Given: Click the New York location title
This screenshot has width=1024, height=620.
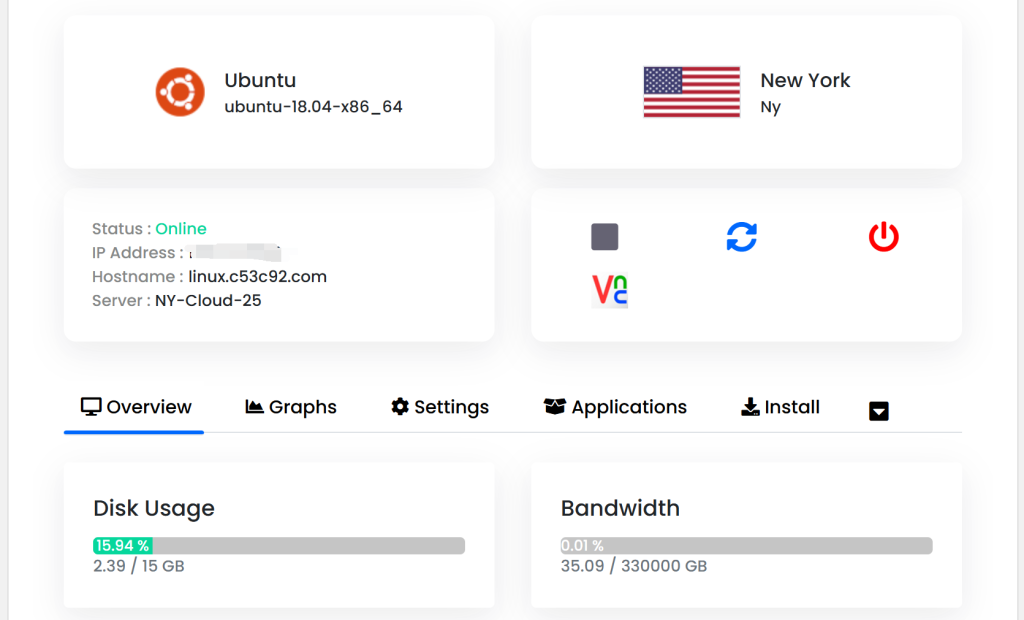Looking at the screenshot, I should coord(805,81).
